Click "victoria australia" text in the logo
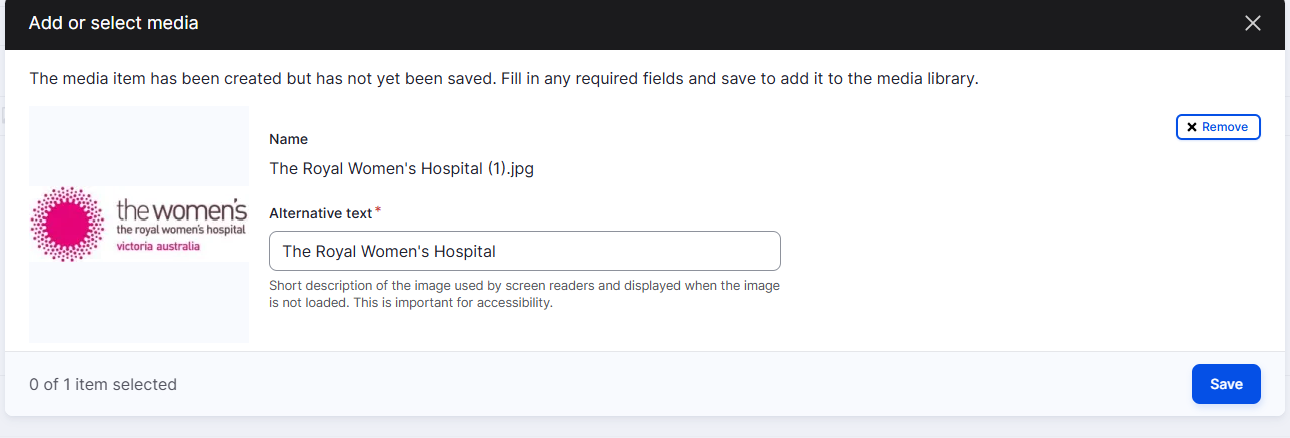The width and height of the screenshot is (1290, 438). tap(158, 246)
